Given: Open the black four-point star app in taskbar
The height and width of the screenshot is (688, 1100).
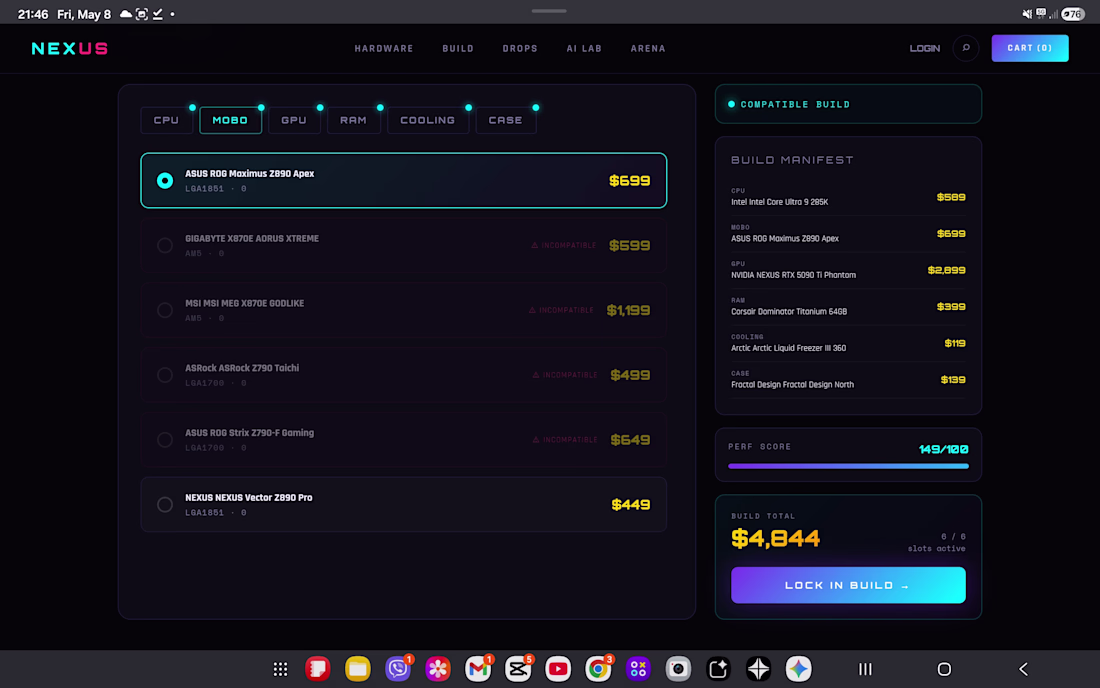Looking at the screenshot, I should [x=758, y=669].
